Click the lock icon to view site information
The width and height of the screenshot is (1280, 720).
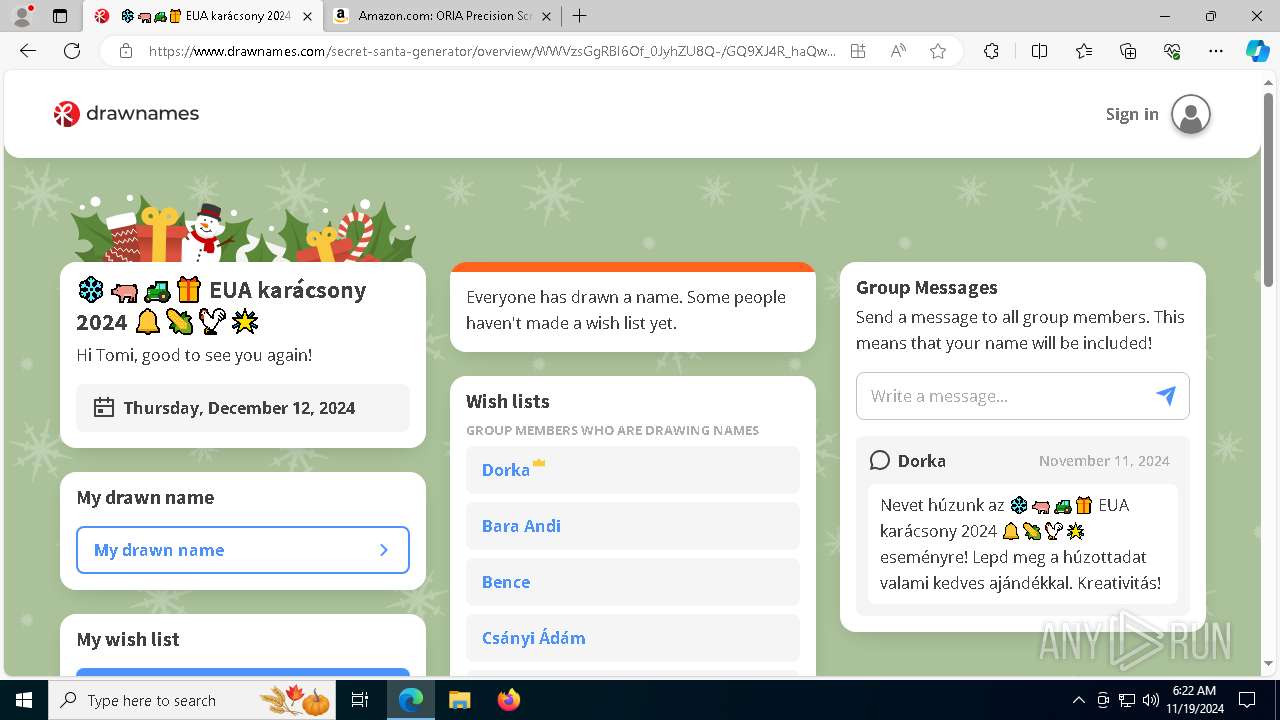(x=126, y=51)
